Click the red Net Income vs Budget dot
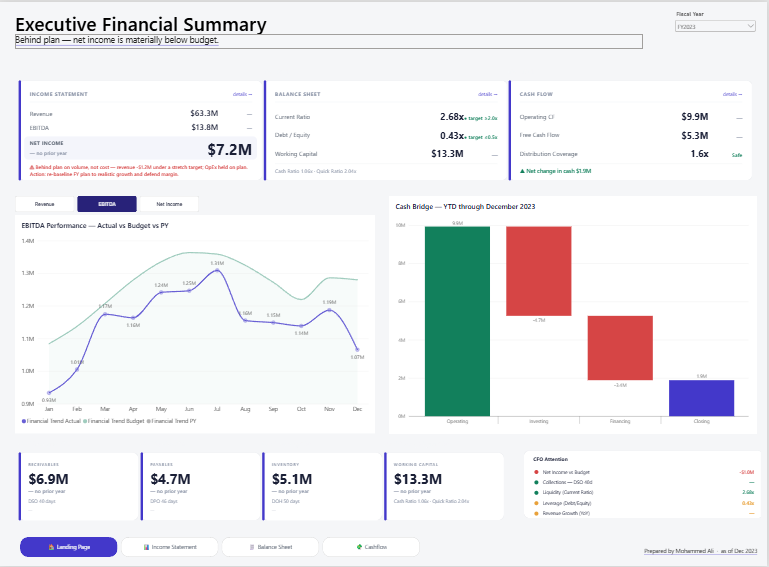769x567 pixels. (536, 472)
